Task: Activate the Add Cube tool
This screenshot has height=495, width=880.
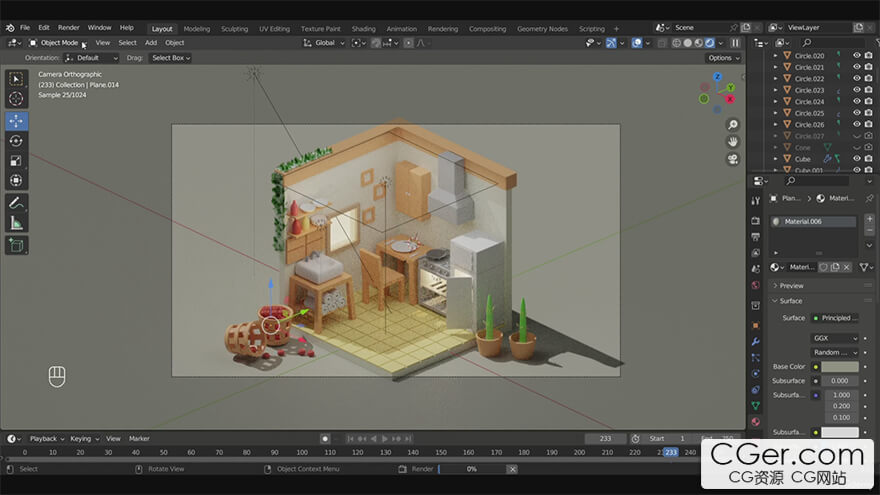Action: pyautogui.click(x=16, y=245)
